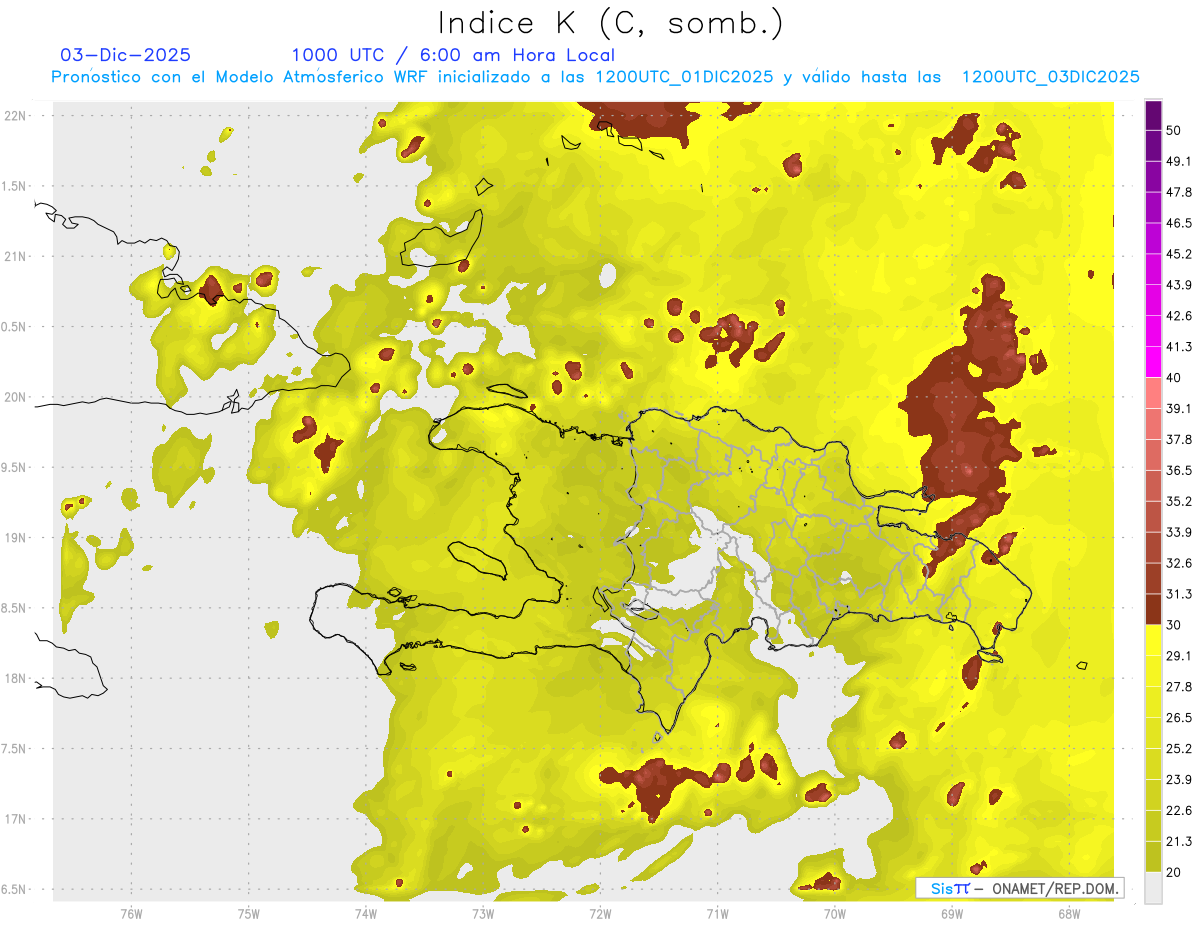Click the color bar value "43.9"
Viewport: 1200px width, 927px height.
point(1179,286)
